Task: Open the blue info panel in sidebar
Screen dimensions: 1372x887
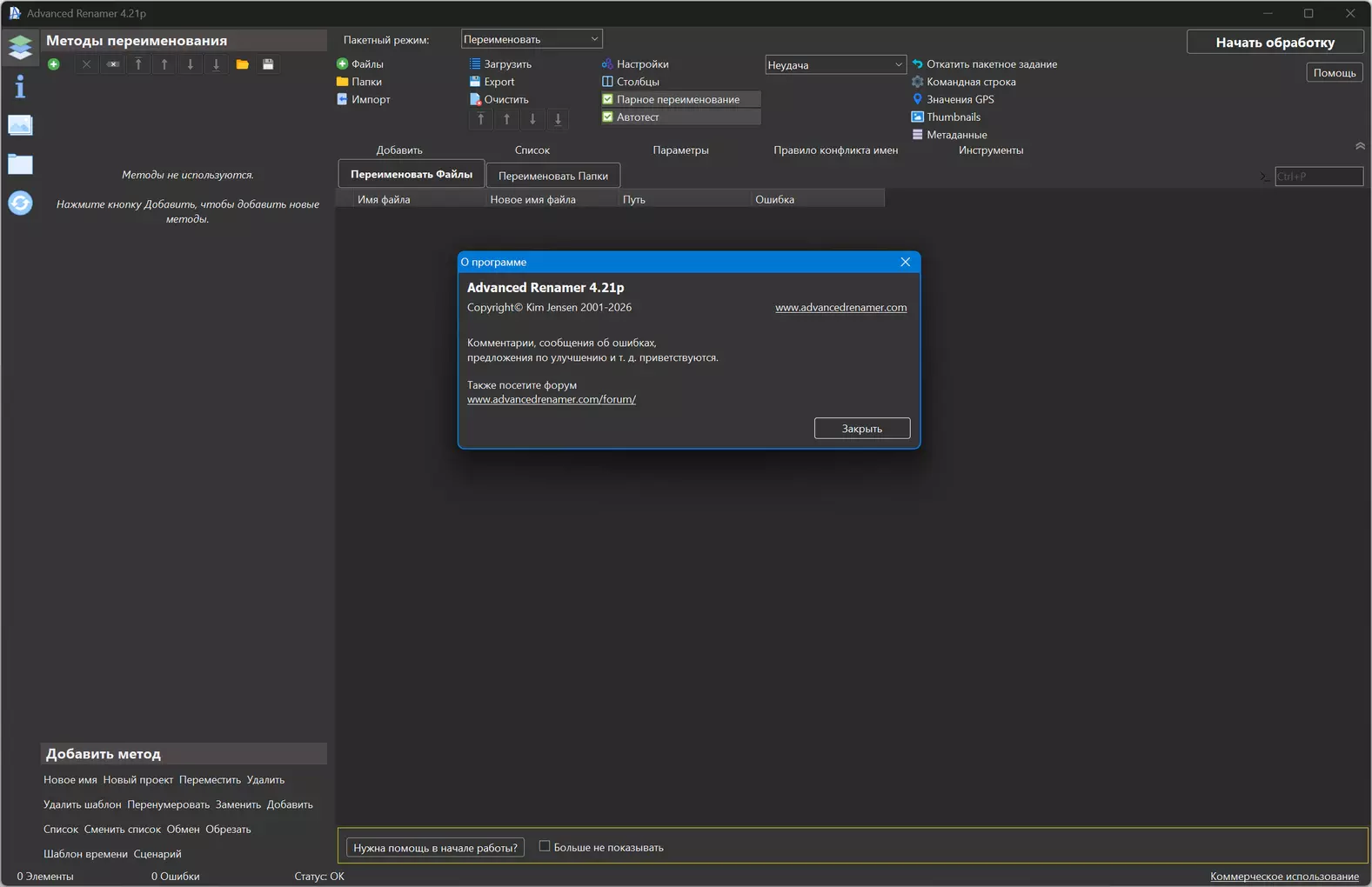Action: (20, 86)
